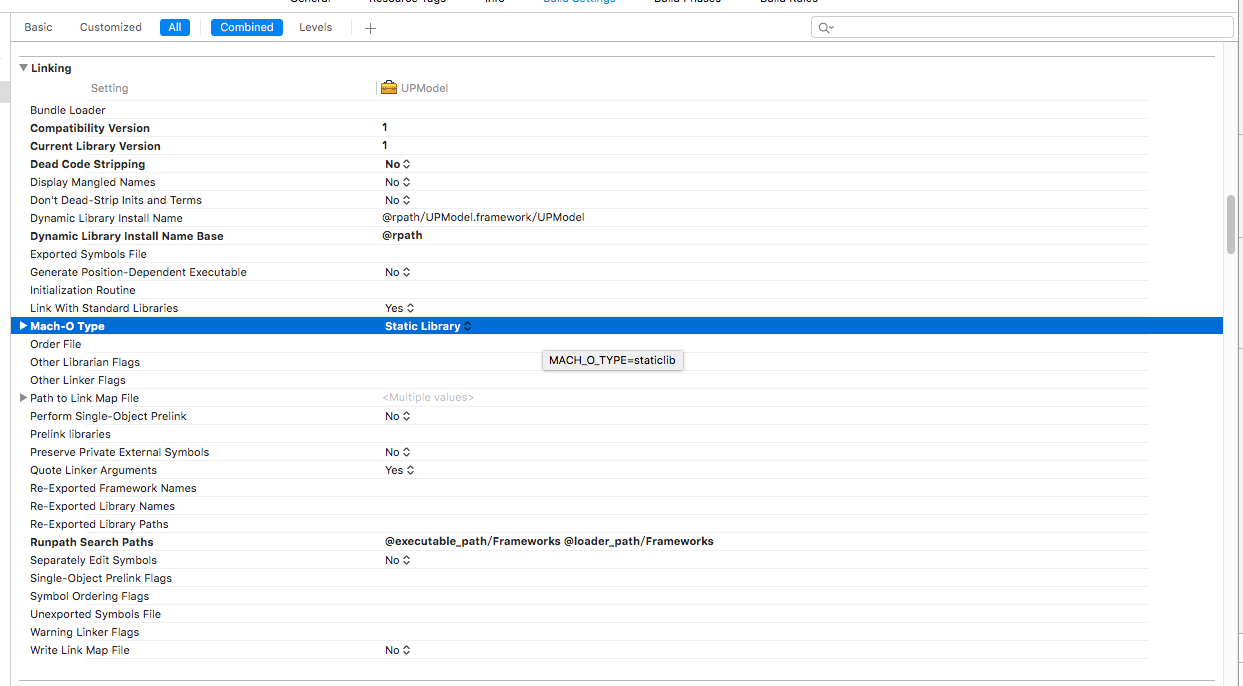Click the add build setting plus icon
Viewport: 1243px width, 686px height.
[x=370, y=28]
